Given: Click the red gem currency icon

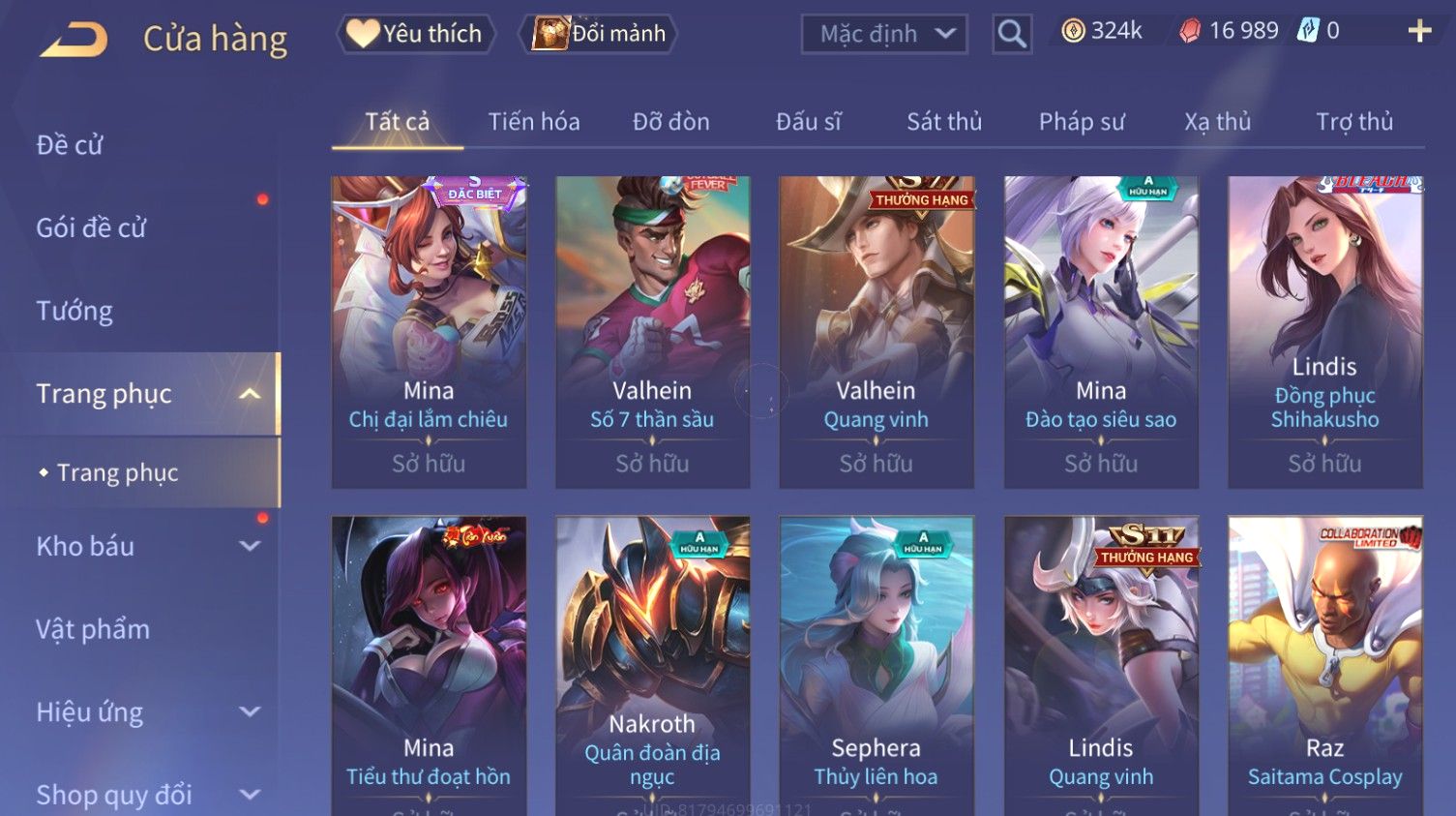Looking at the screenshot, I should [1189, 31].
